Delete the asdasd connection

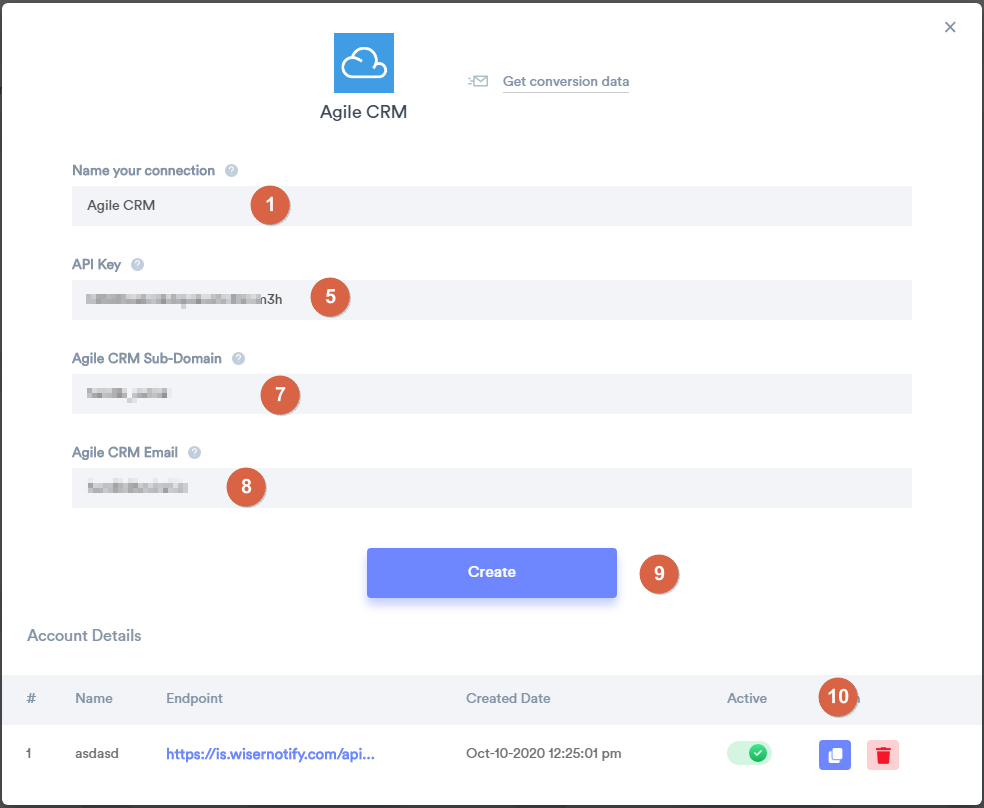pos(883,755)
